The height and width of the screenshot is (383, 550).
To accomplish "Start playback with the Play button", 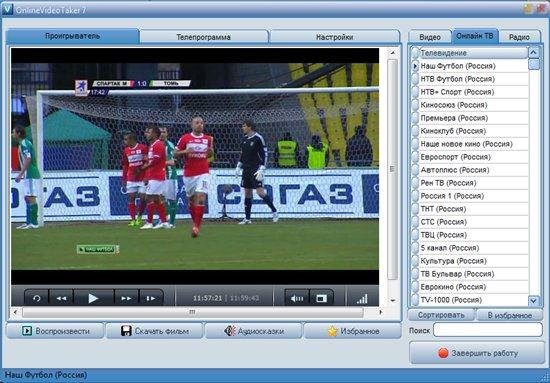I will 93,298.
